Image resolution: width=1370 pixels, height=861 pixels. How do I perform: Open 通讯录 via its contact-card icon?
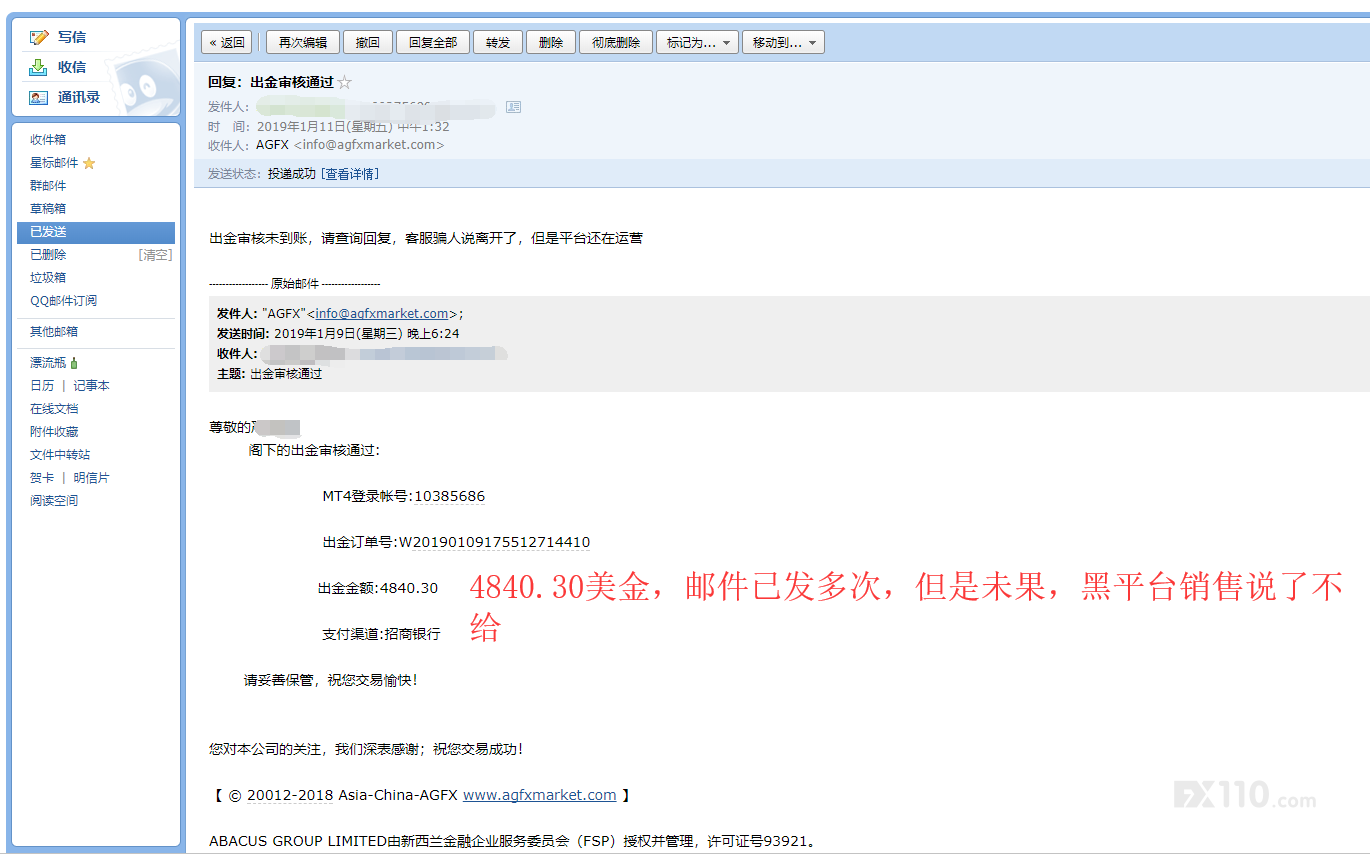(39, 97)
